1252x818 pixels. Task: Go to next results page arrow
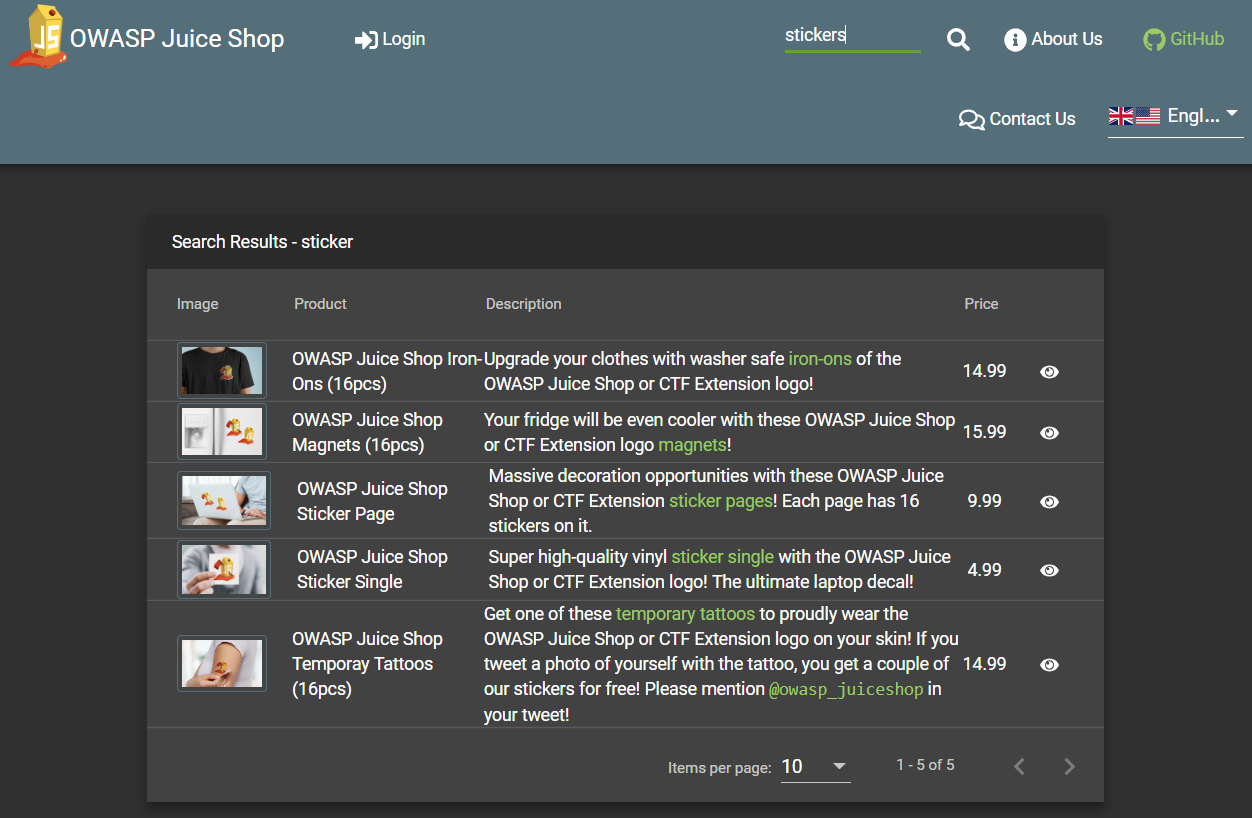tap(1069, 767)
